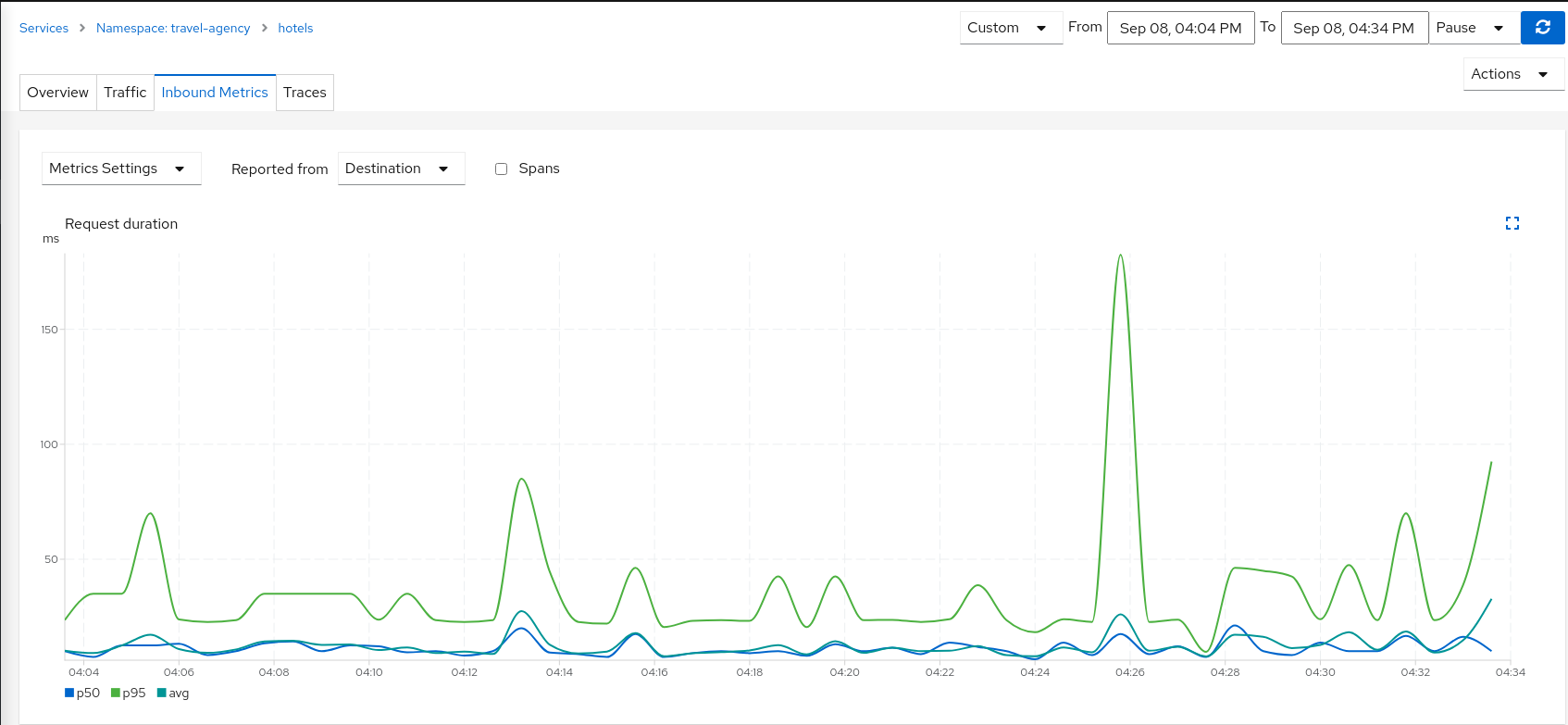Open the Reported from Destination dropdown

(401, 169)
